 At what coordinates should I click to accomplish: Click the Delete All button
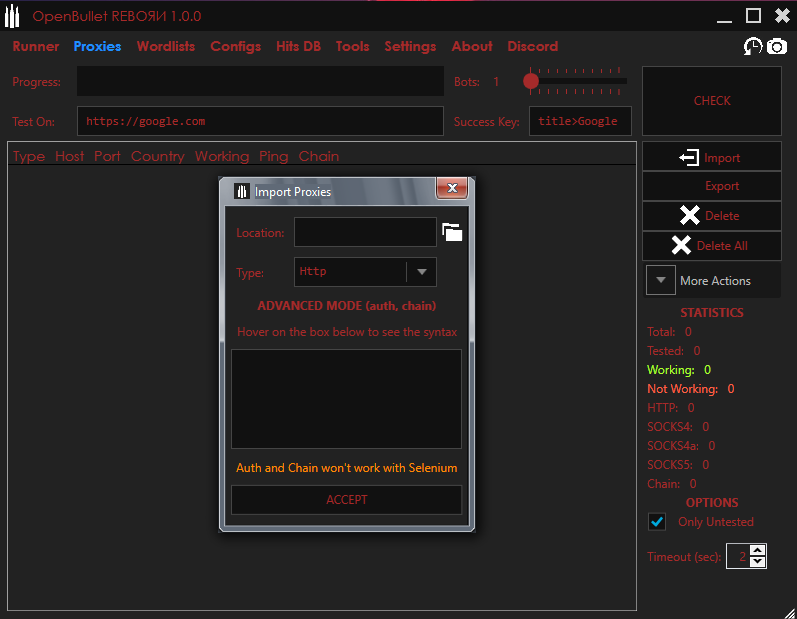(x=712, y=246)
